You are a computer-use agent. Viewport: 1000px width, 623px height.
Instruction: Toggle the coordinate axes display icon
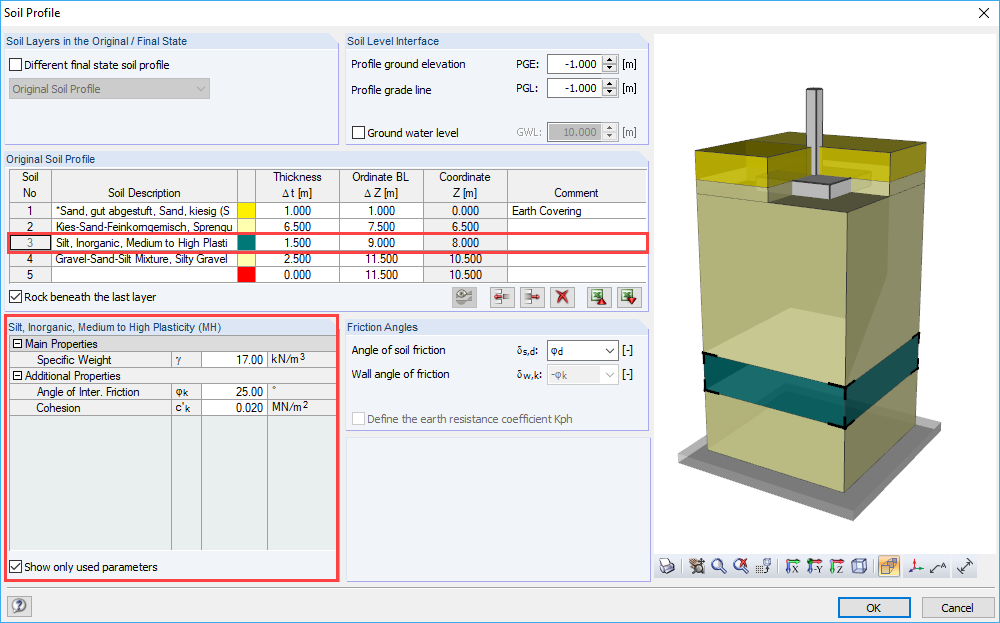pos(916,566)
